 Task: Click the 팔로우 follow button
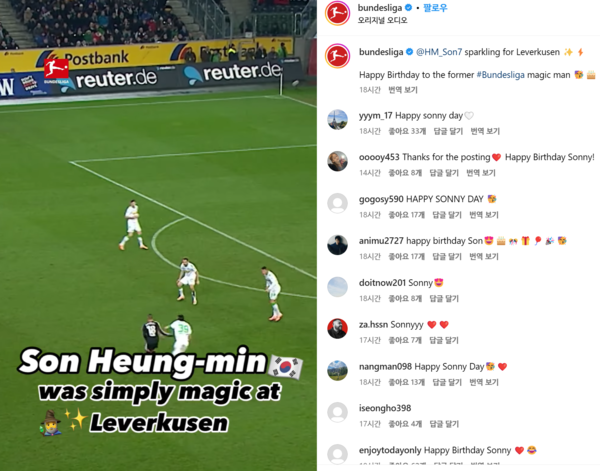[435, 8]
